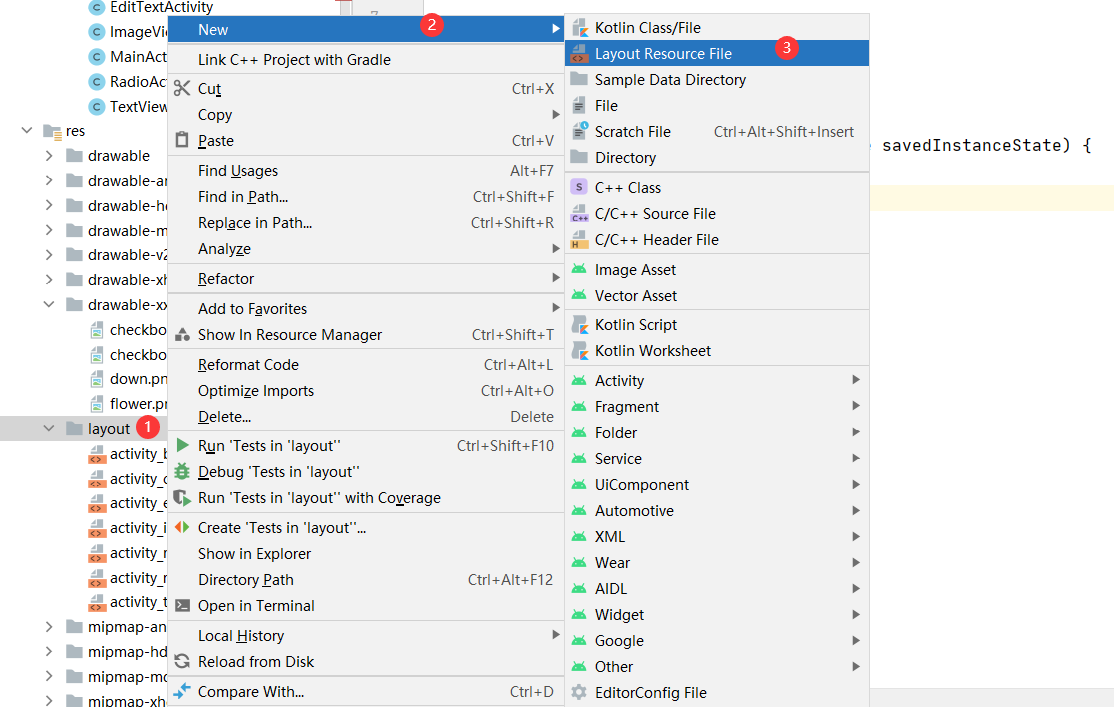1114x707 pixels.
Task: Select EditTextActivity class in tree
Action: [161, 7]
